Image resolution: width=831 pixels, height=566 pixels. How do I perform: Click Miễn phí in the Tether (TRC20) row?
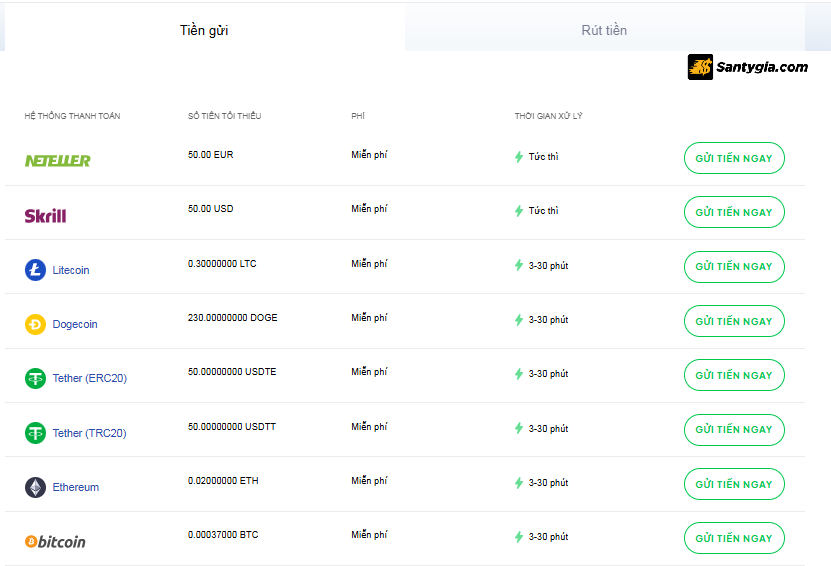point(369,427)
